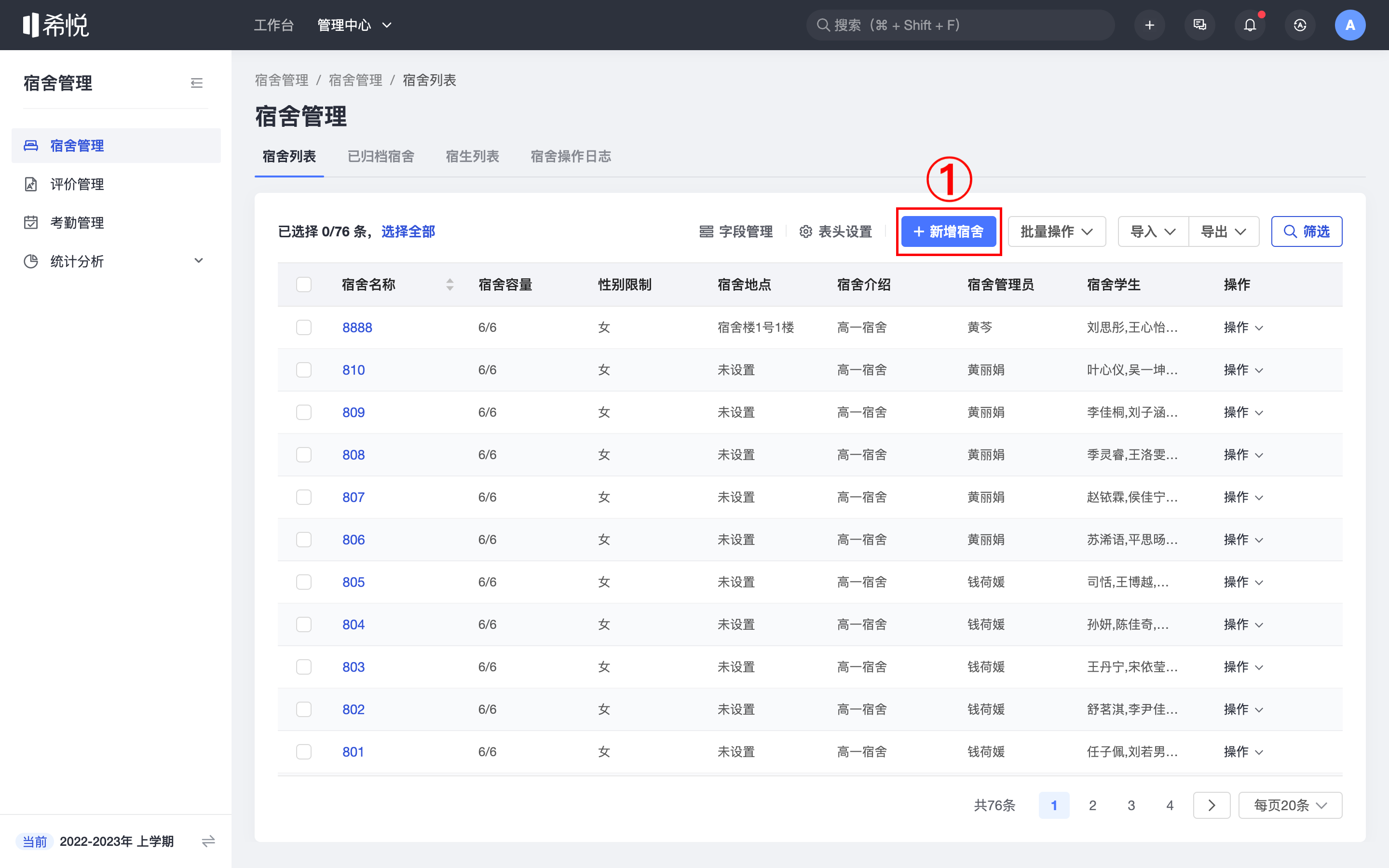The image size is (1389, 868).
Task: Go to page 3
Action: pyautogui.click(x=1130, y=805)
